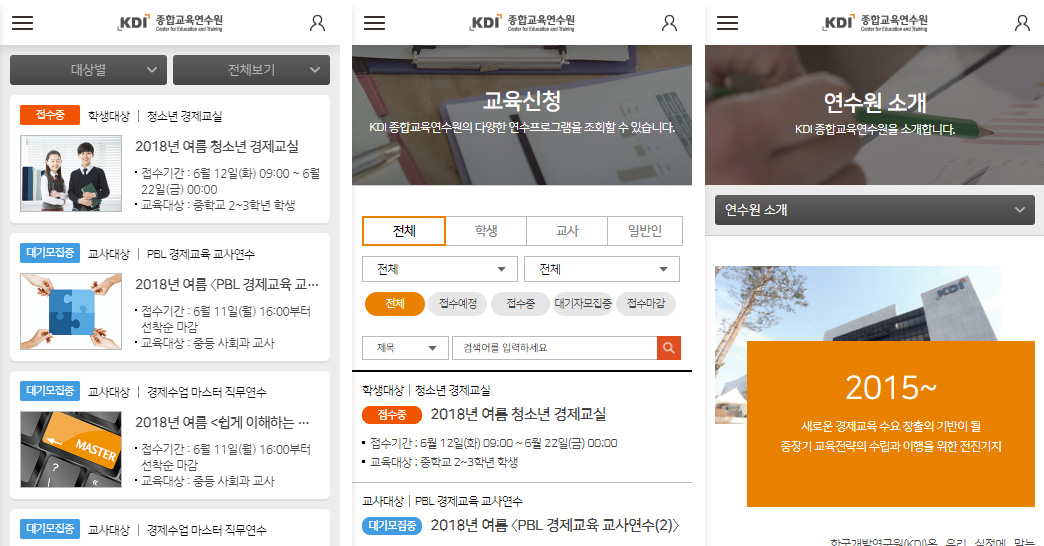The width and height of the screenshot is (1044, 546).
Task: Click 연수원 소개 banner heading
Action: [875, 103]
